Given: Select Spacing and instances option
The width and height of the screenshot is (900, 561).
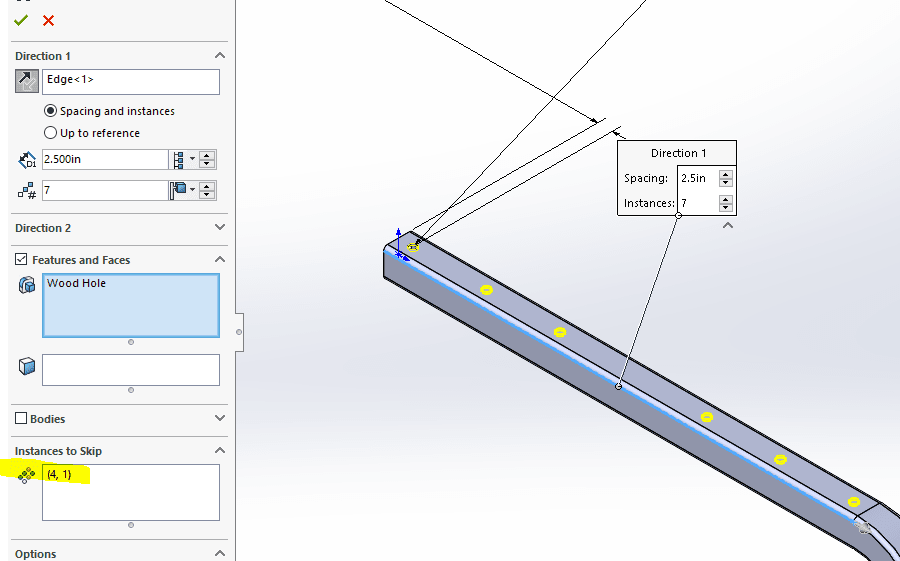Looking at the screenshot, I should 109,111.
